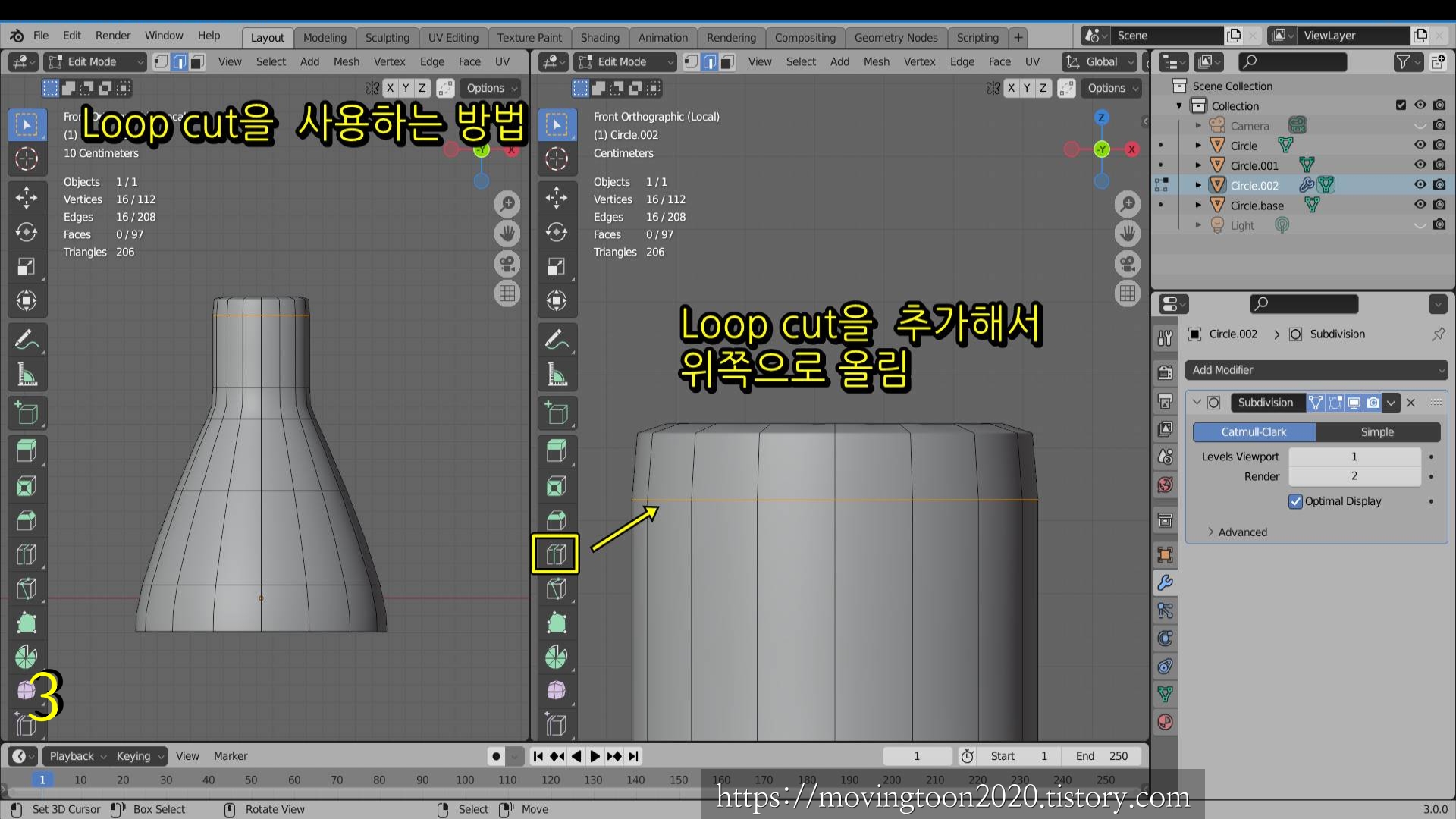Toggle Optimal Display checkbox
This screenshot has width=1456, height=819.
[1295, 501]
